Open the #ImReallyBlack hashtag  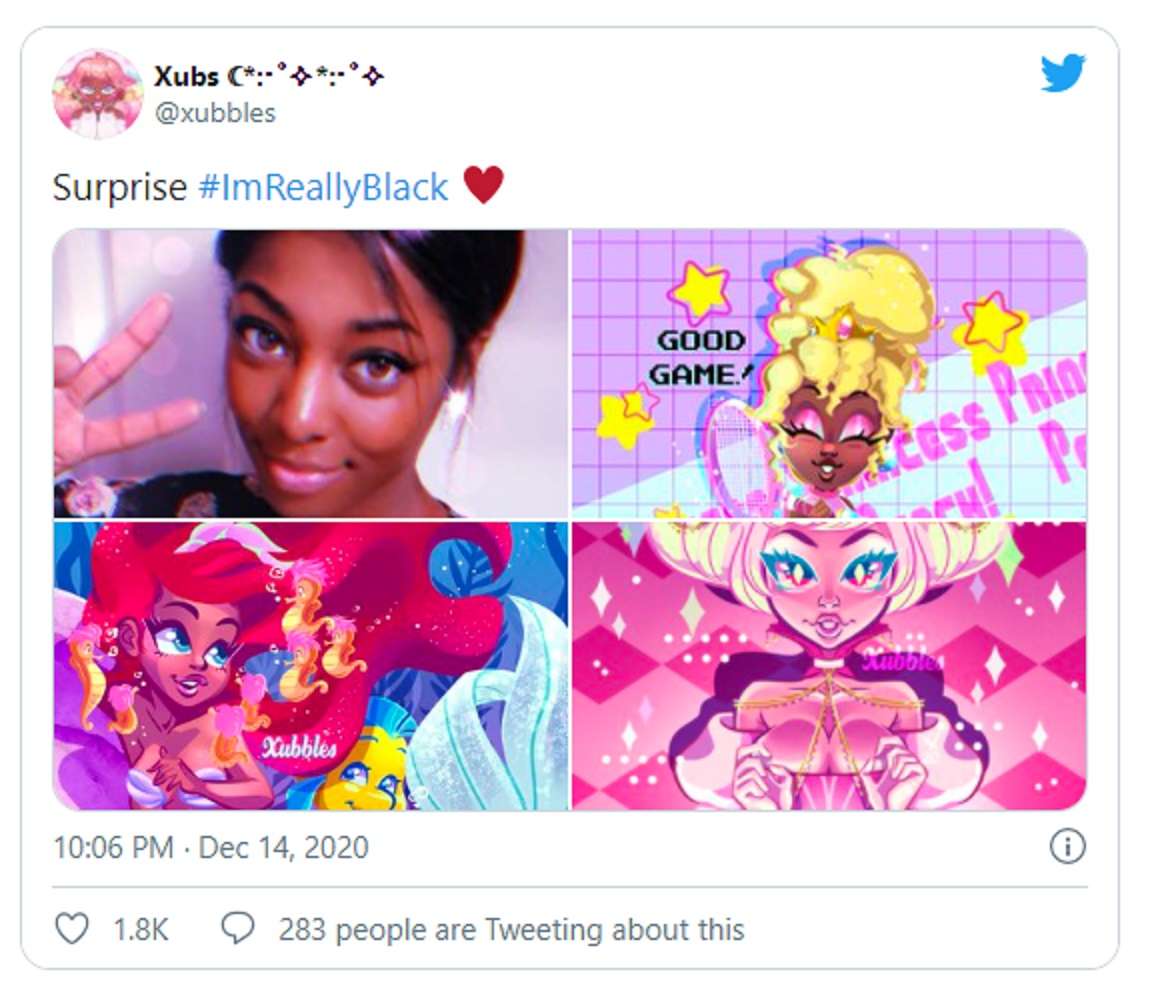pos(323,187)
